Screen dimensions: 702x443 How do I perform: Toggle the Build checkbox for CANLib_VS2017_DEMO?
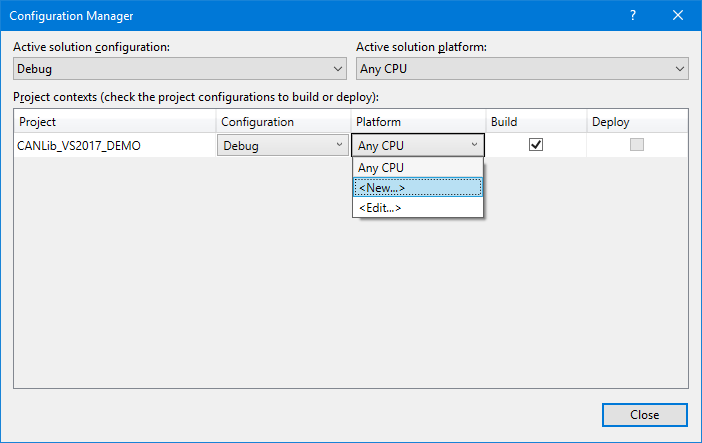click(536, 144)
